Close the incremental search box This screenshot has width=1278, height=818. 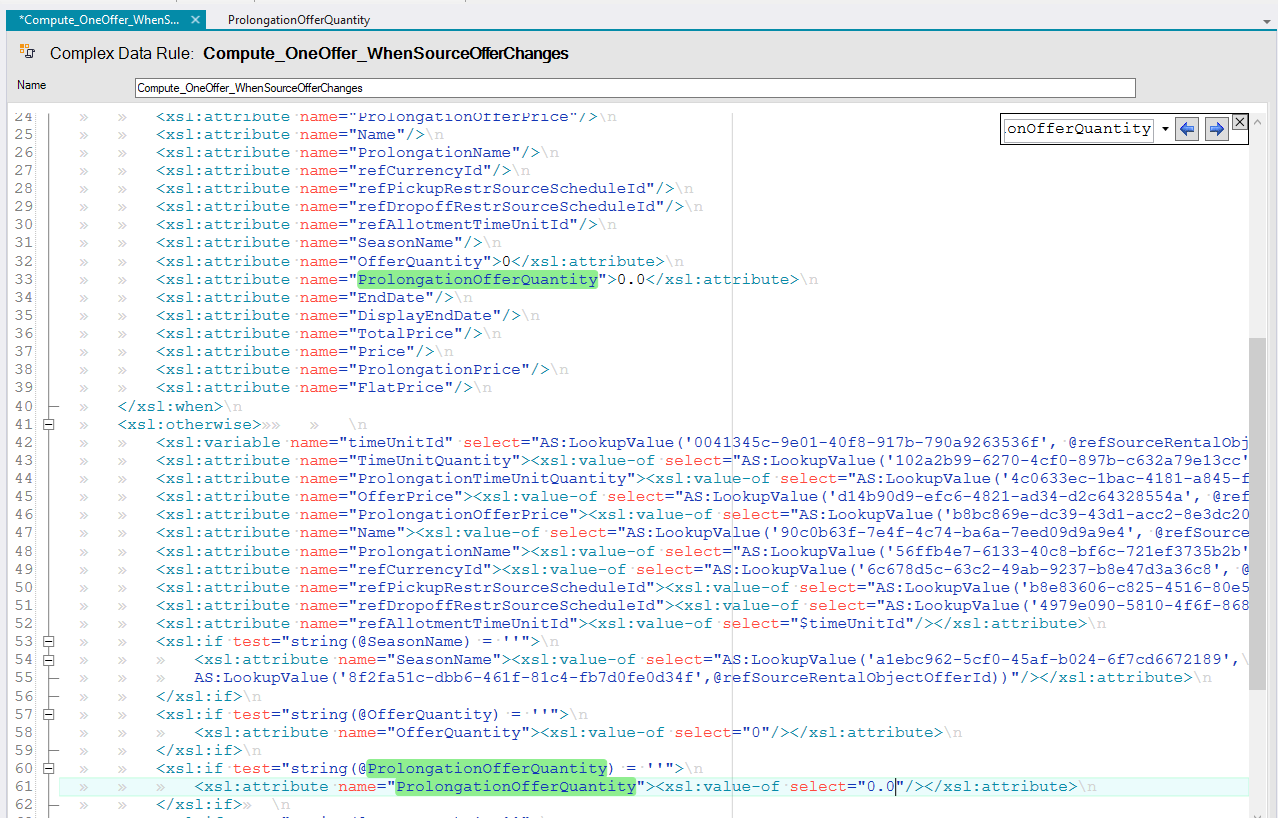click(x=1239, y=122)
